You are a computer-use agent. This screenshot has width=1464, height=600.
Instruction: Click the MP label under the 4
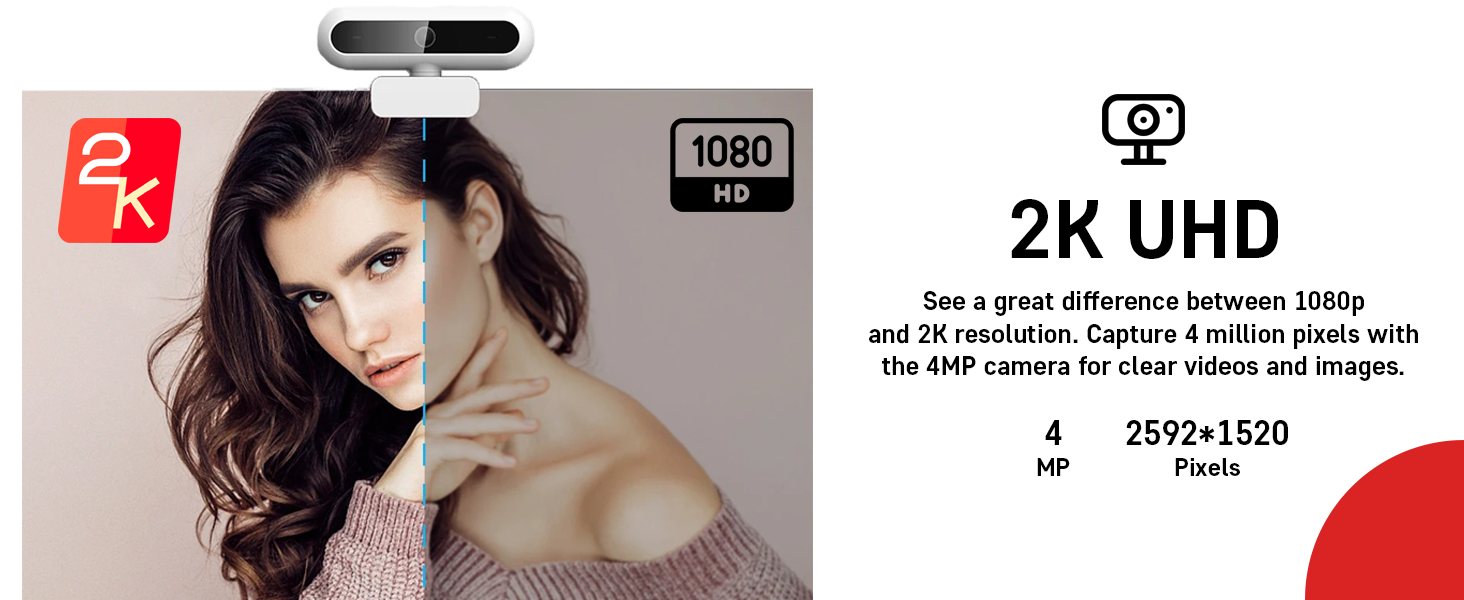1053,467
